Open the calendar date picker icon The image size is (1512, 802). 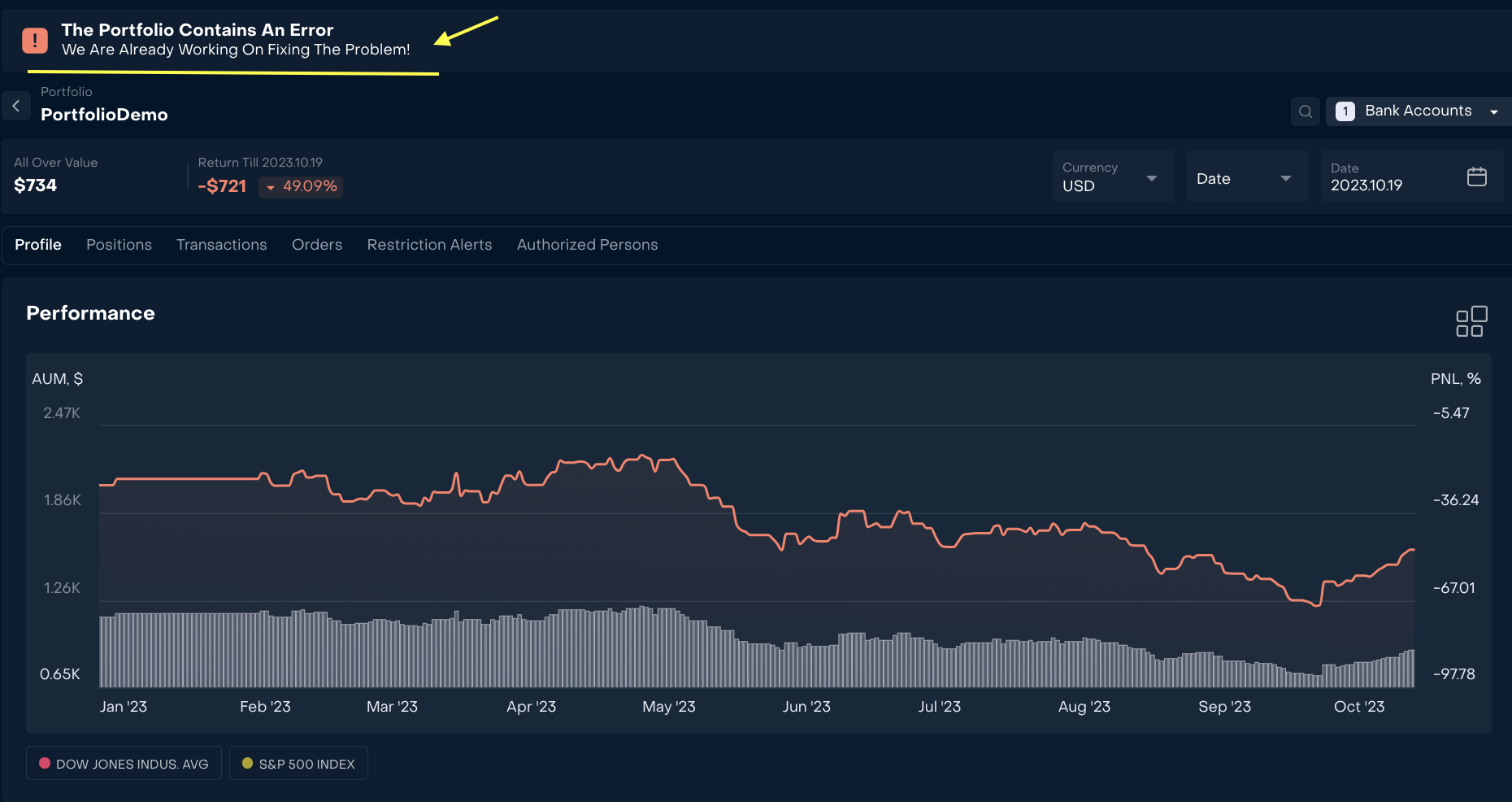click(1476, 177)
